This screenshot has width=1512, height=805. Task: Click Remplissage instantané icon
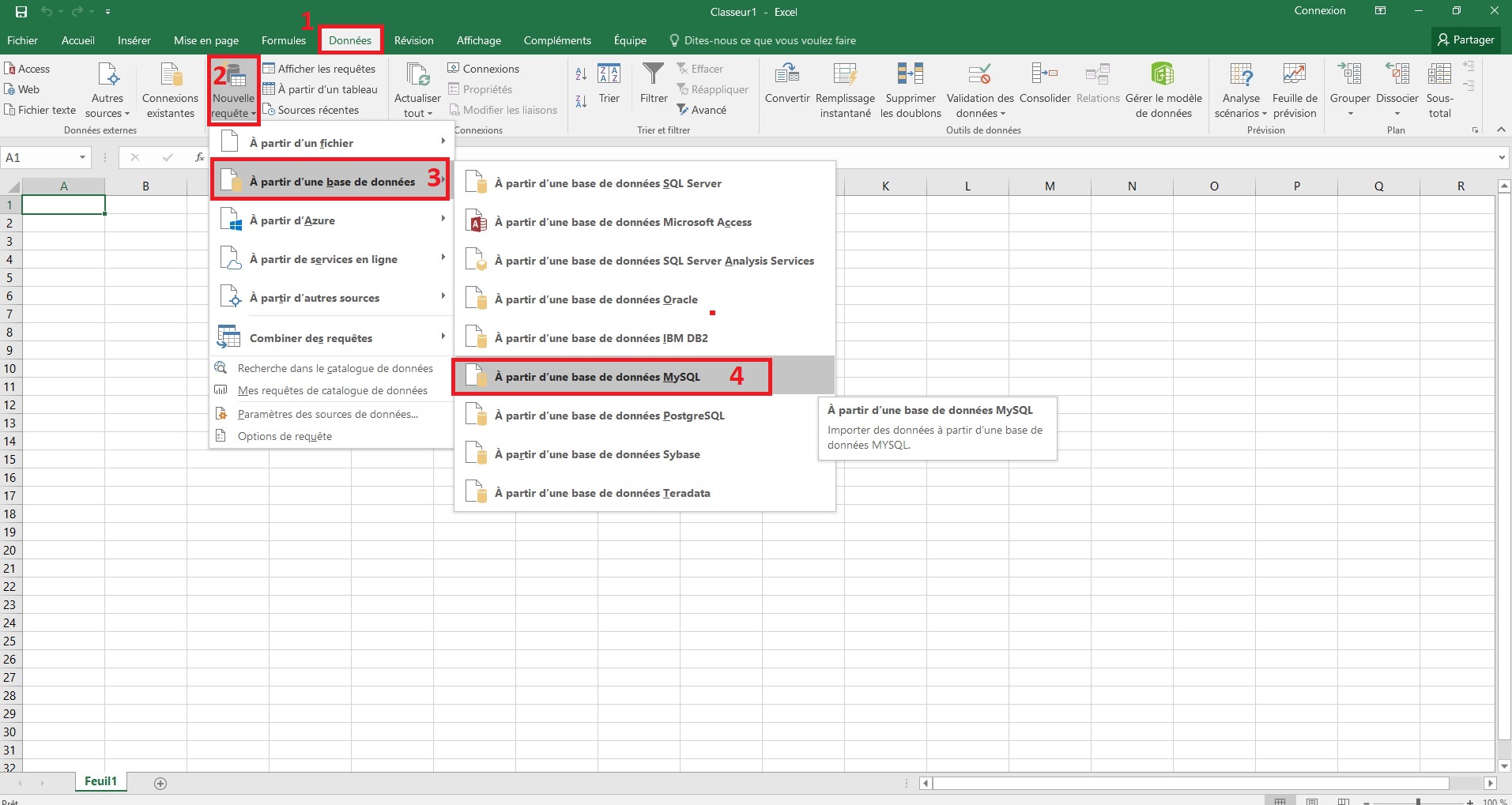click(845, 74)
